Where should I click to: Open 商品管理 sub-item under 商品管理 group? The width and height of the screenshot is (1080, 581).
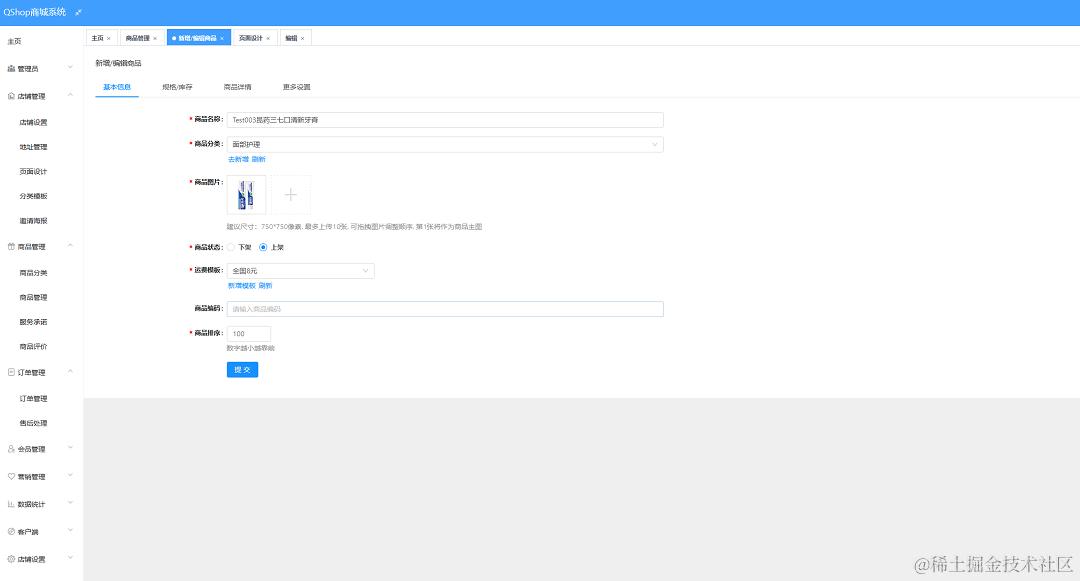(33, 298)
